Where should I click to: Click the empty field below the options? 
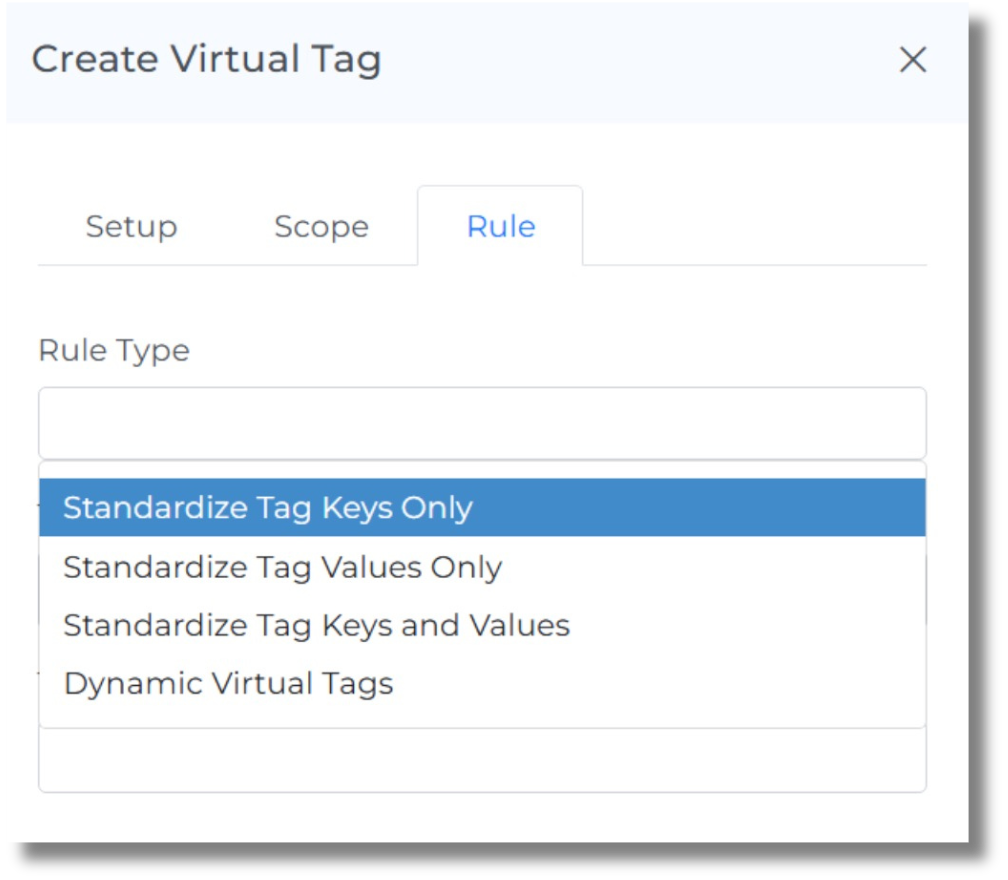(483, 762)
